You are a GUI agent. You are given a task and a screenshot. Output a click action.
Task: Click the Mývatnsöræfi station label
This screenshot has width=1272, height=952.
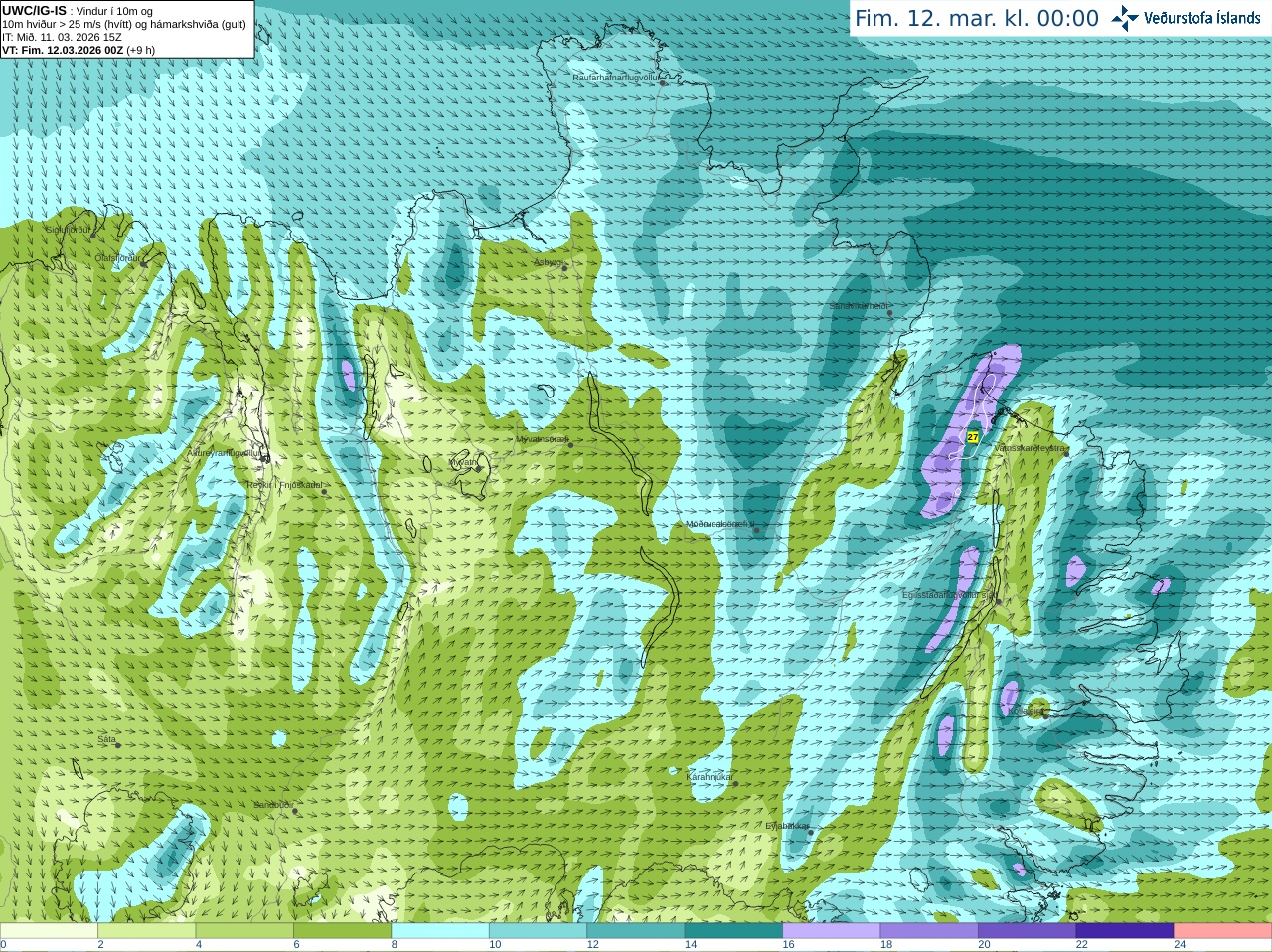click(541, 438)
